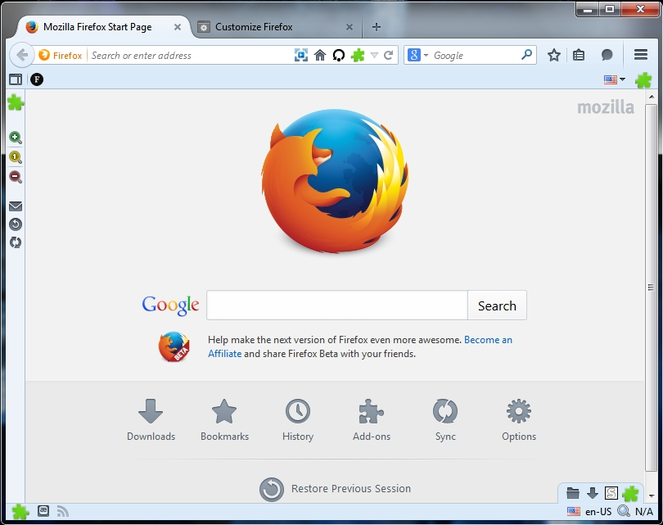Click the green puzzle piece inside the address bar
Screen dimensions: 663x525
[358, 55]
